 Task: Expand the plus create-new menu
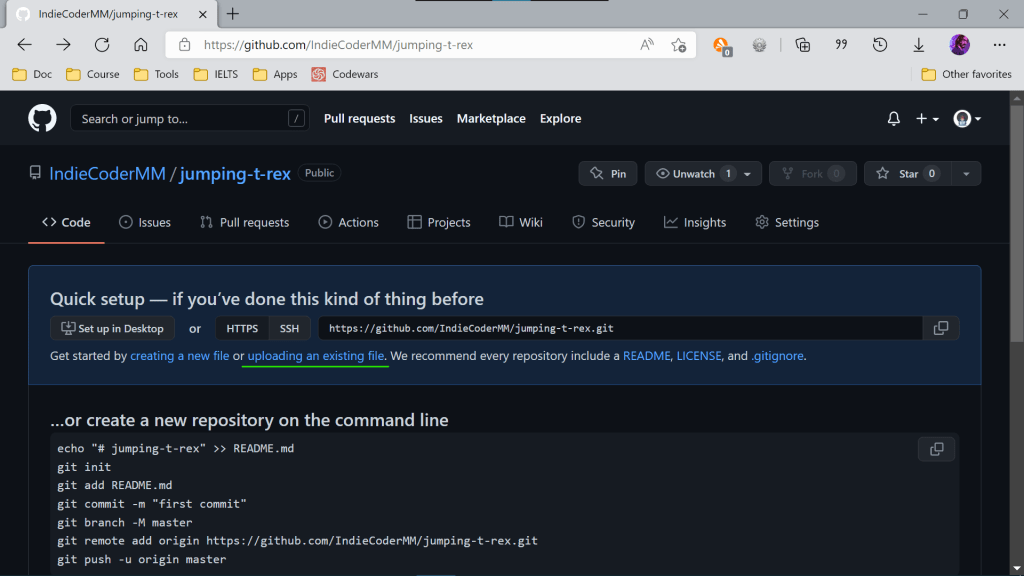coord(927,118)
